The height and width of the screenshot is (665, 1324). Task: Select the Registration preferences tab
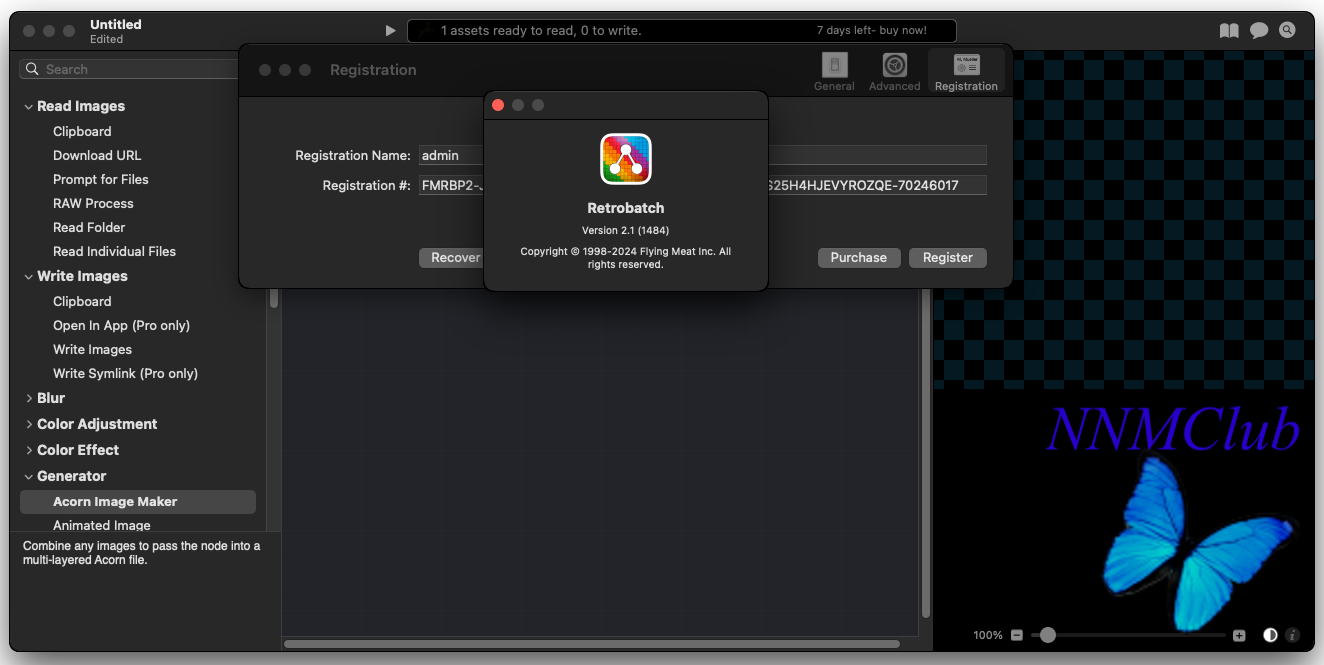[x=966, y=72]
